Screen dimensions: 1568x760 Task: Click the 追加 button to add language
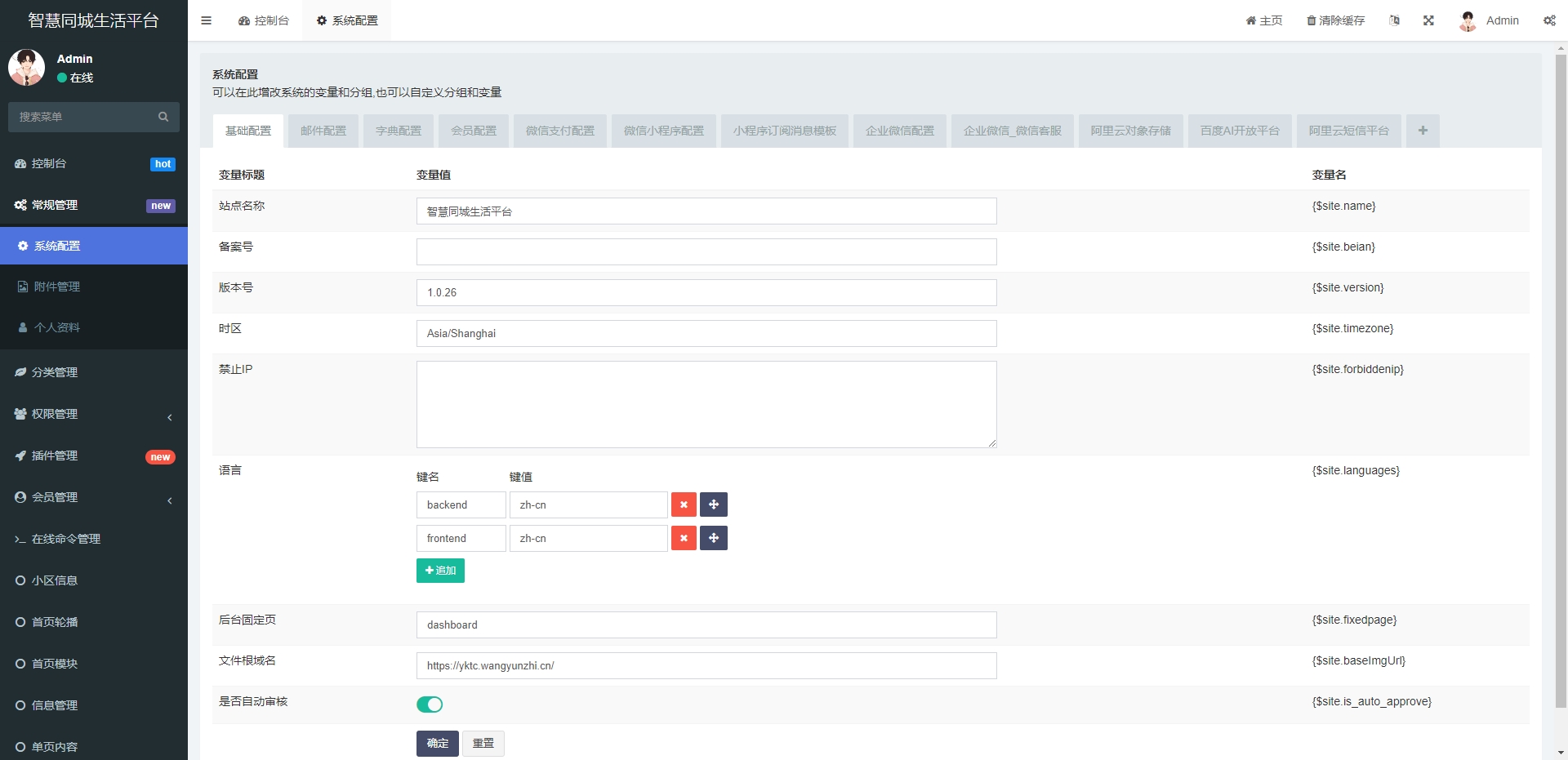440,571
